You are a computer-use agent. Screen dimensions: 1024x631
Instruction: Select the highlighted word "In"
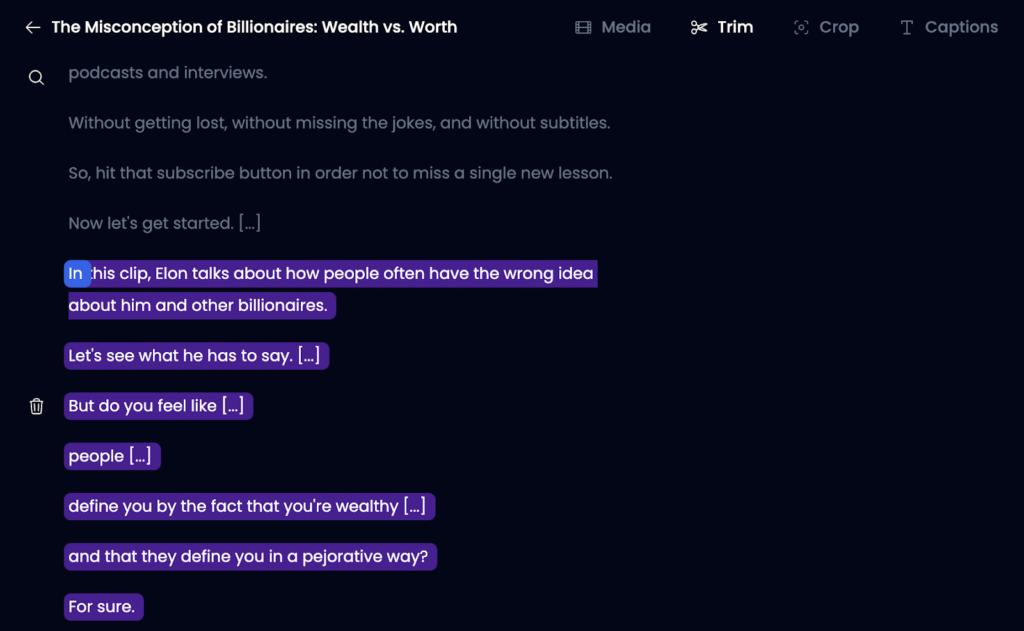[76, 274]
